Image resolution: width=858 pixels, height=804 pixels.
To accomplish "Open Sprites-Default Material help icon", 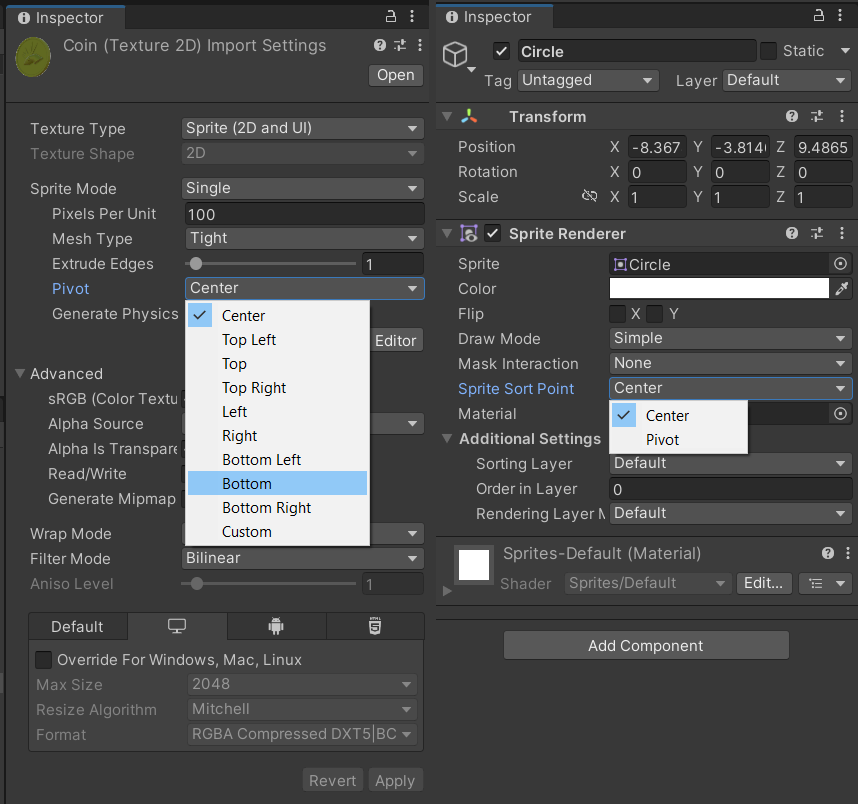I will [x=828, y=553].
